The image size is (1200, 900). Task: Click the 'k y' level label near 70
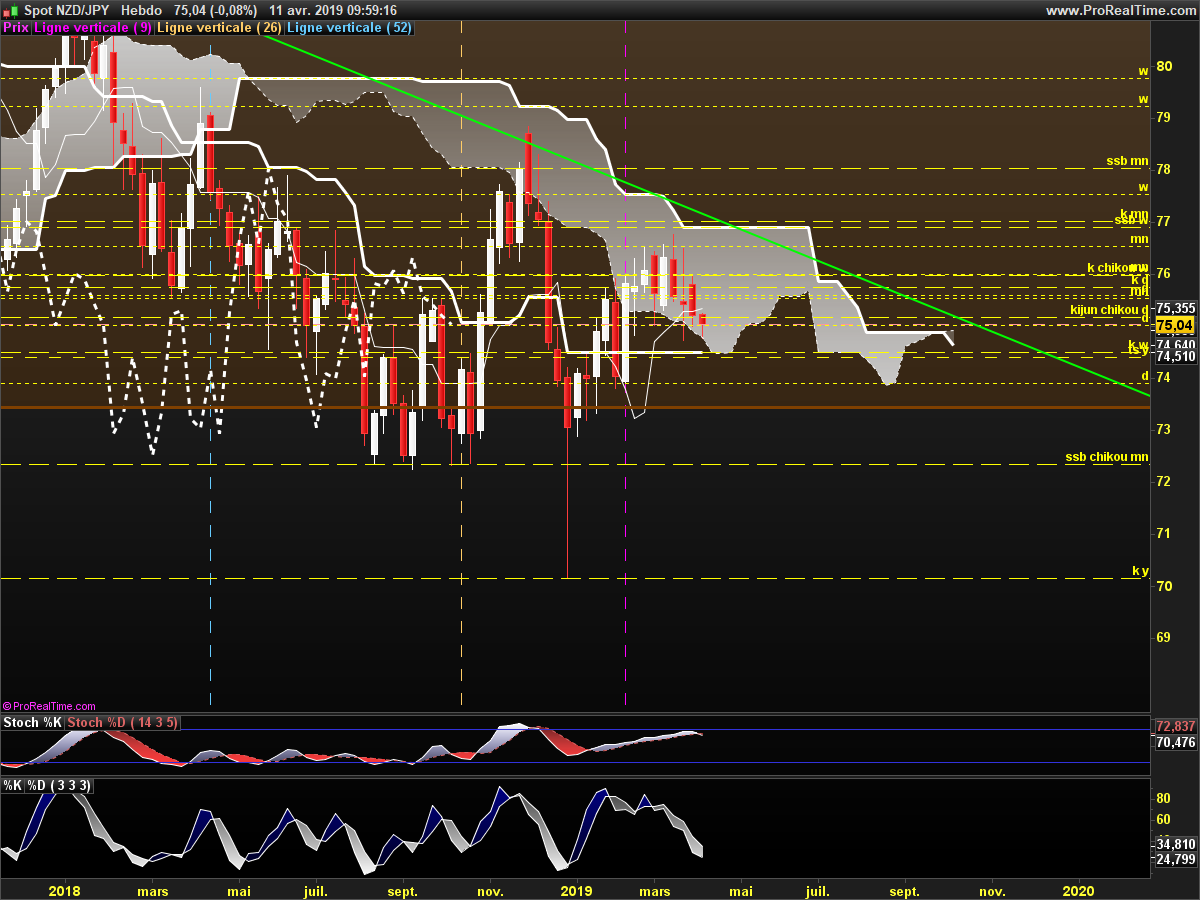click(x=1140, y=570)
